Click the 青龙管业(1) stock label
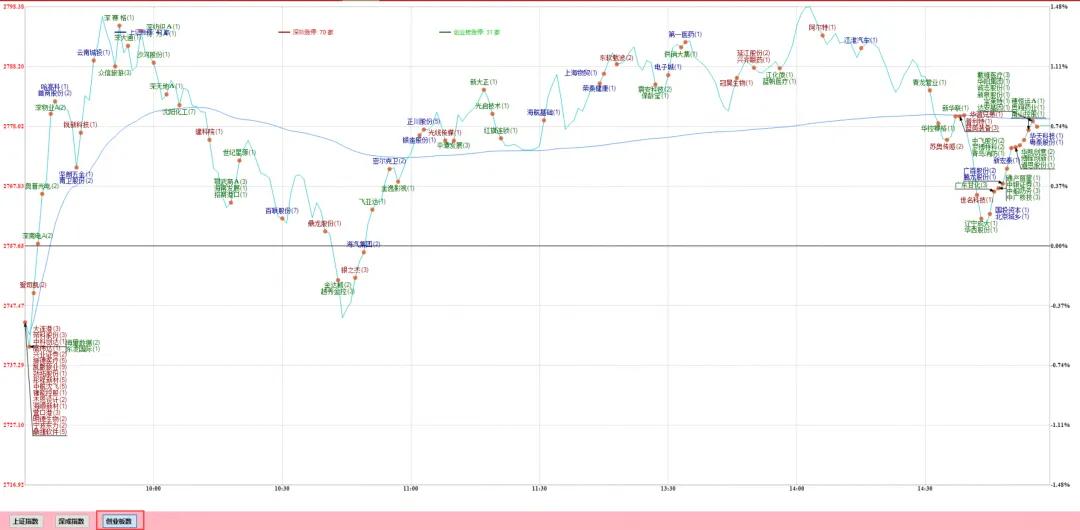This screenshot has height=530, width=1080. pos(929,82)
